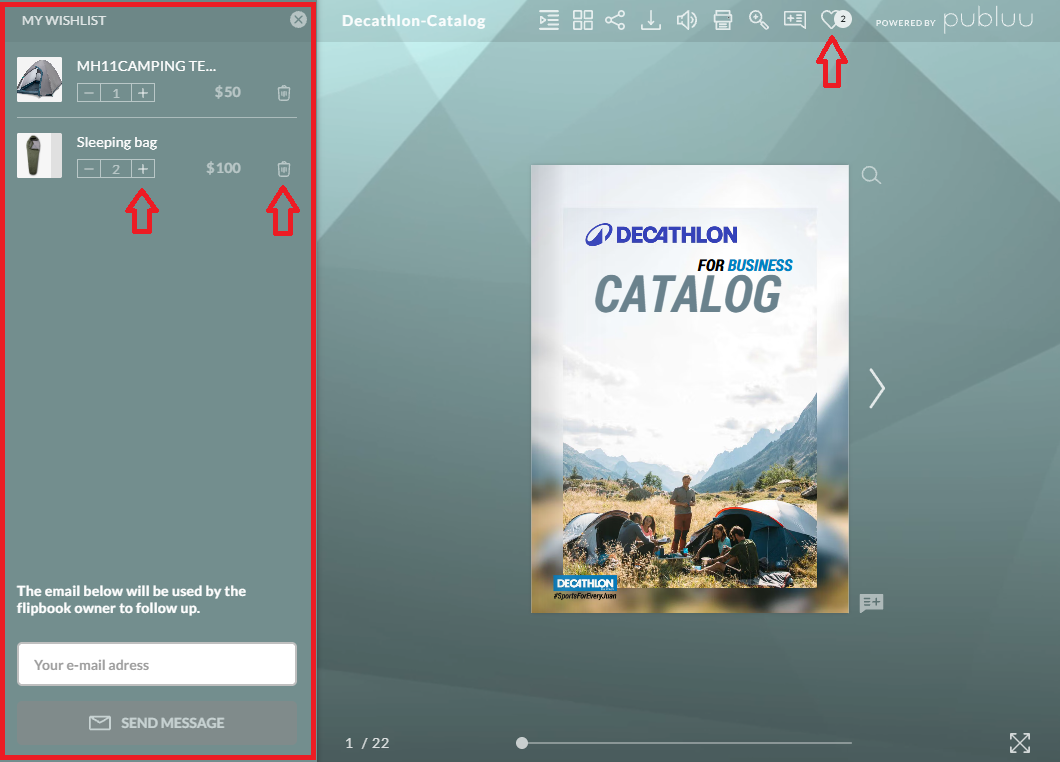This screenshot has width=1060, height=762.
Task: Select the camping tent thumbnail
Action: (39, 79)
